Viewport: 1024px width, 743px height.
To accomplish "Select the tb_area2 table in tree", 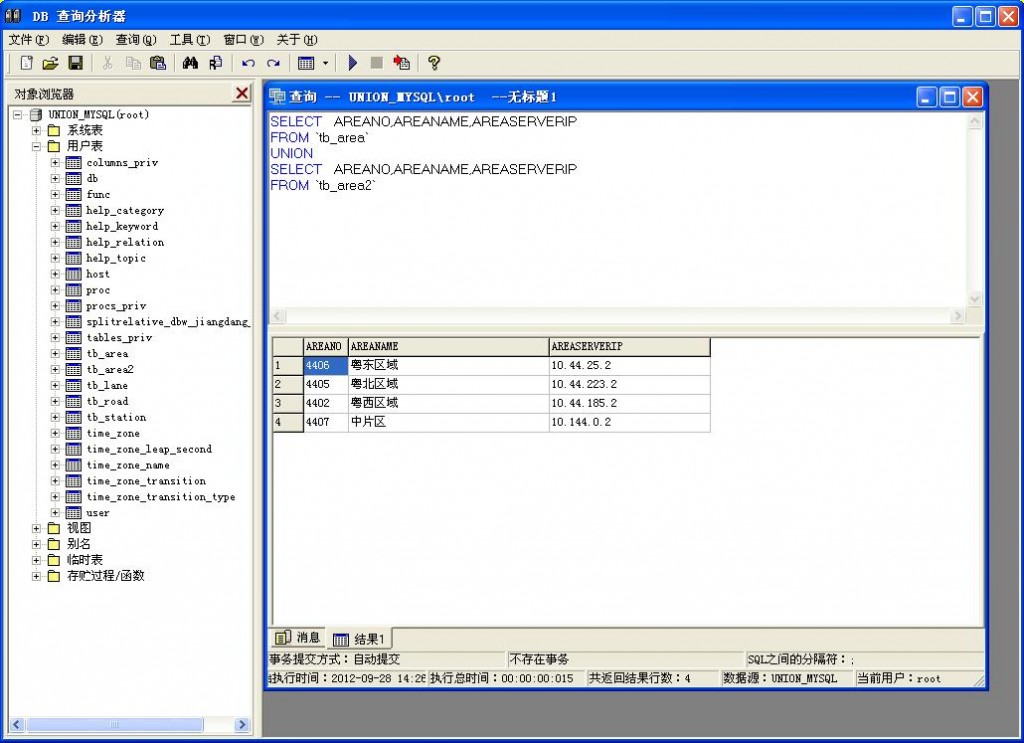I will 109,370.
